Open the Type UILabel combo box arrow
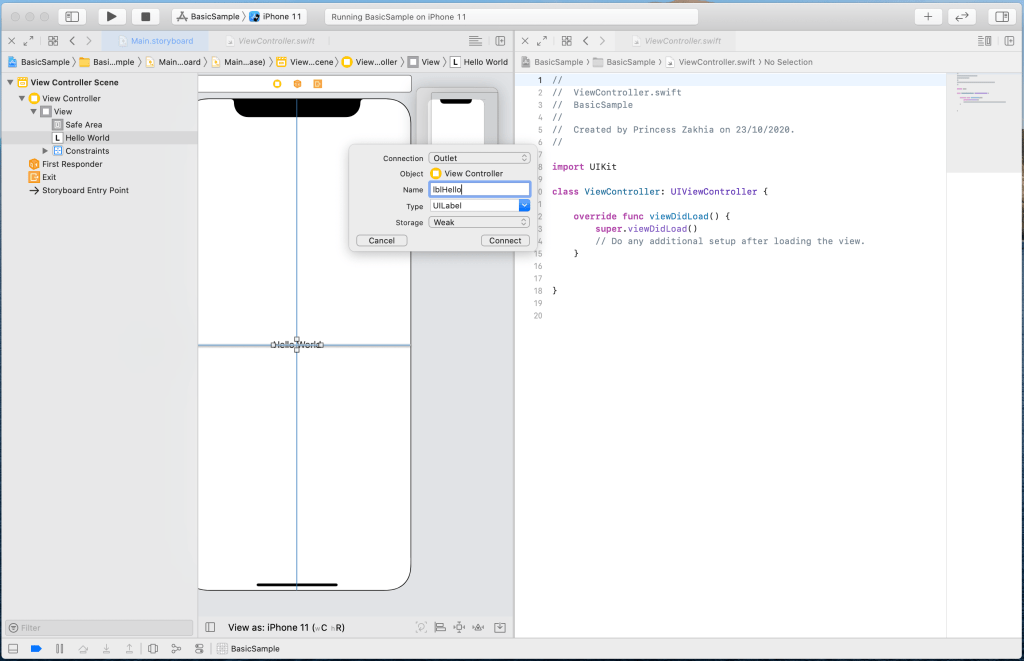This screenshot has height=661, width=1024. coord(524,206)
